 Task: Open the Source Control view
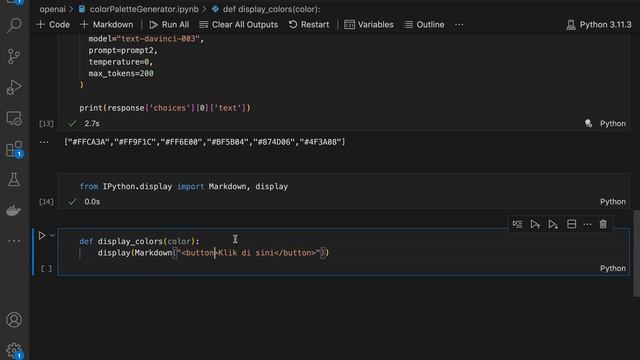click(14, 56)
